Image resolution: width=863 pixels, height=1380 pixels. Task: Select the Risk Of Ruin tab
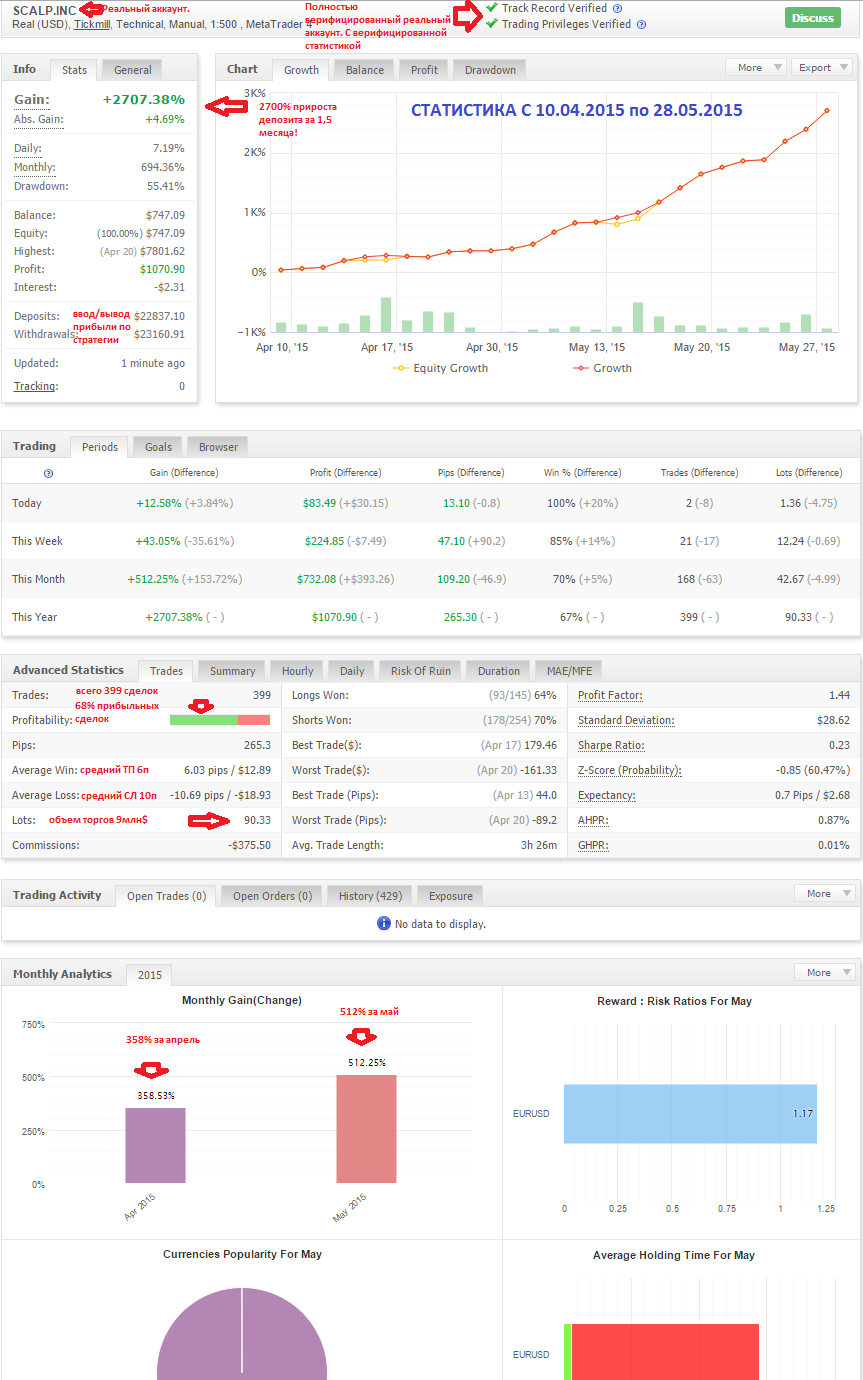point(421,671)
